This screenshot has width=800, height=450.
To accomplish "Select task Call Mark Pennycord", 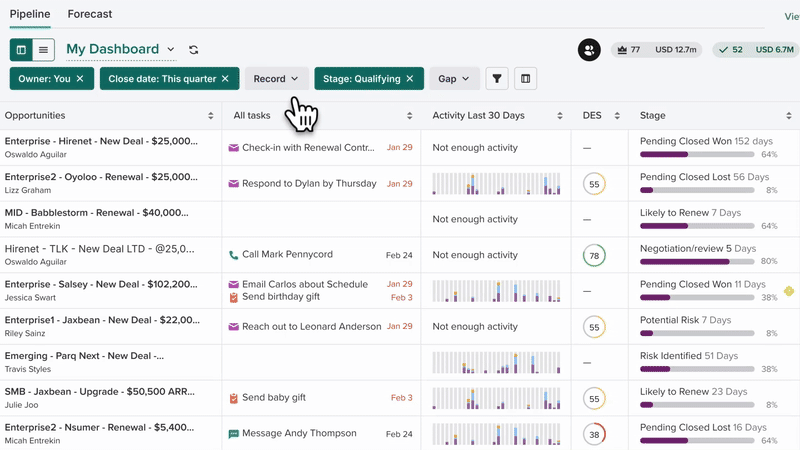I will (x=287, y=255).
